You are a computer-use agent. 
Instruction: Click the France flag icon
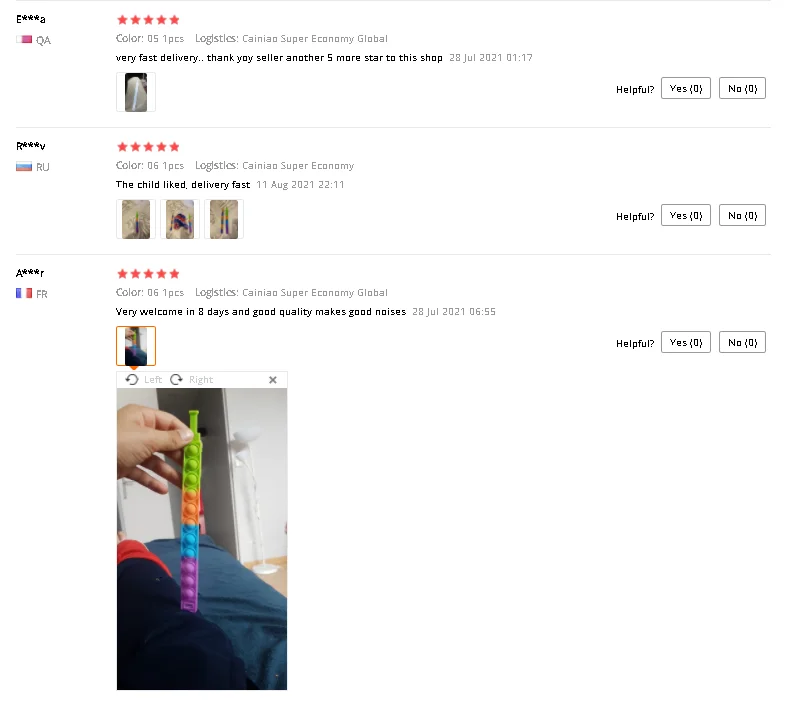click(x=24, y=293)
